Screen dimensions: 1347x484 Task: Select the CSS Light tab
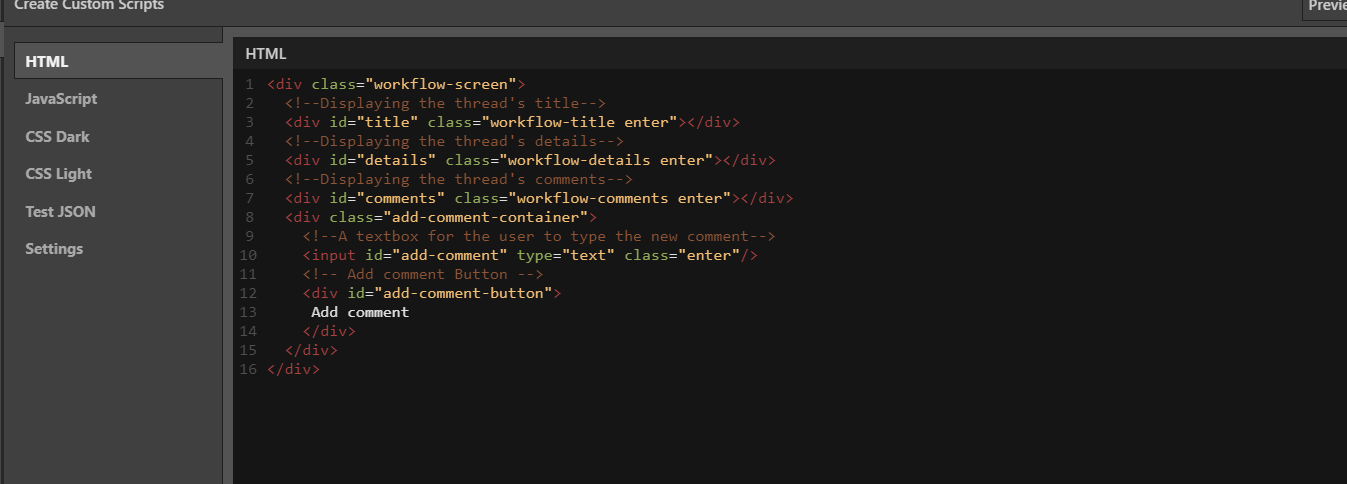coord(58,174)
